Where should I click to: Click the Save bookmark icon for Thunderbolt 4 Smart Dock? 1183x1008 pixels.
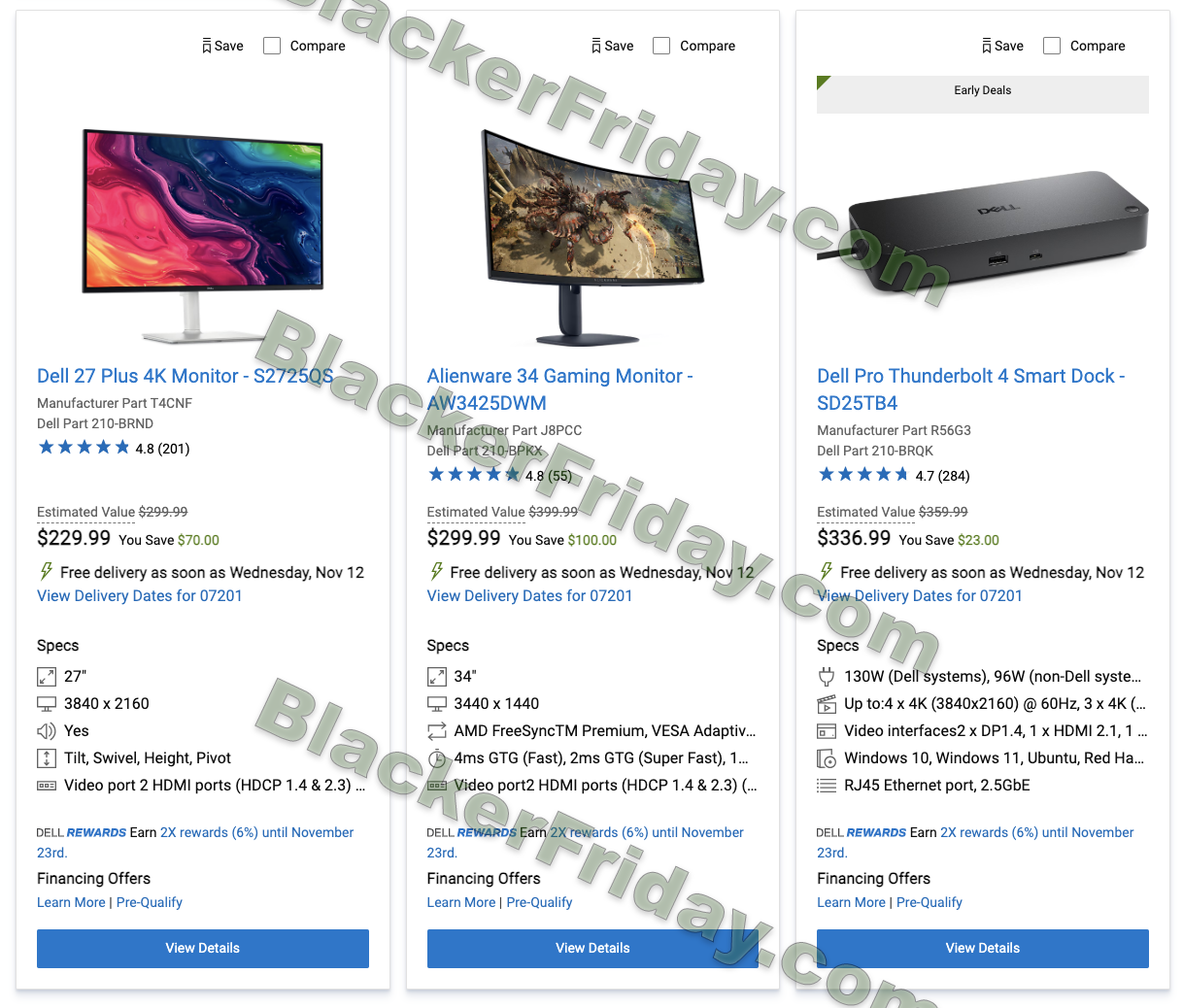point(987,46)
